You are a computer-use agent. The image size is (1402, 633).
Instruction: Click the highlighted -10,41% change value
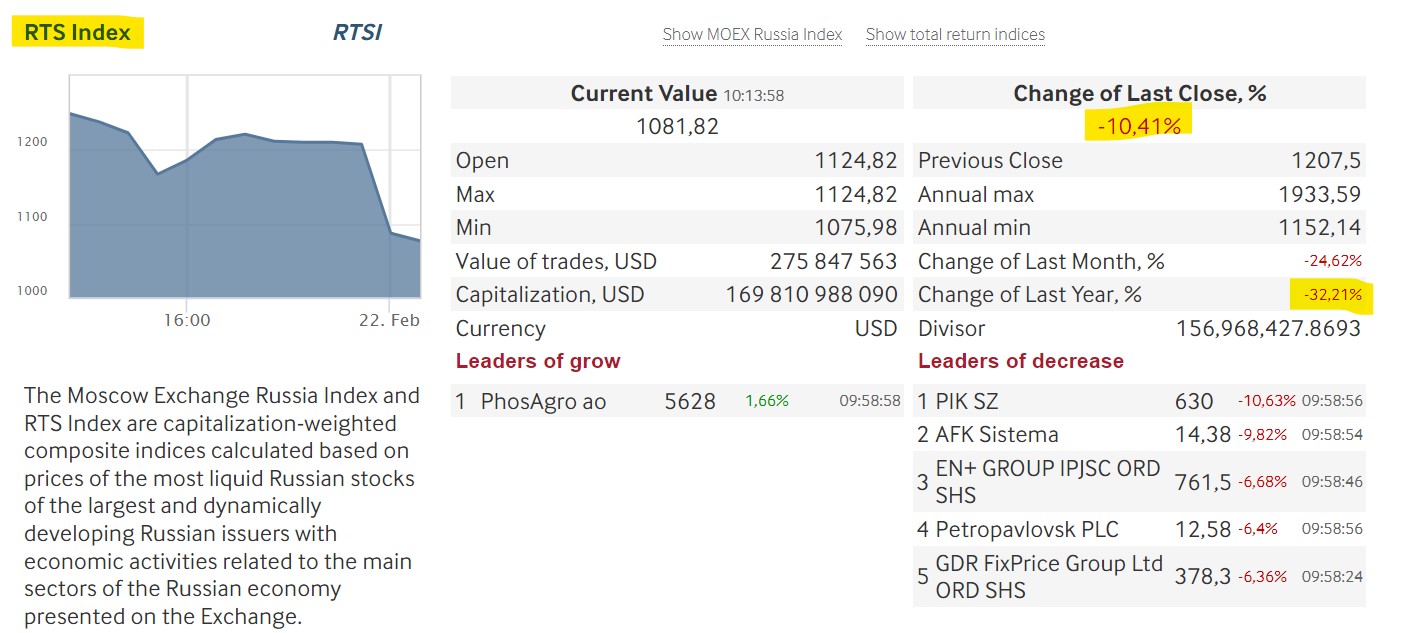coord(1139,127)
